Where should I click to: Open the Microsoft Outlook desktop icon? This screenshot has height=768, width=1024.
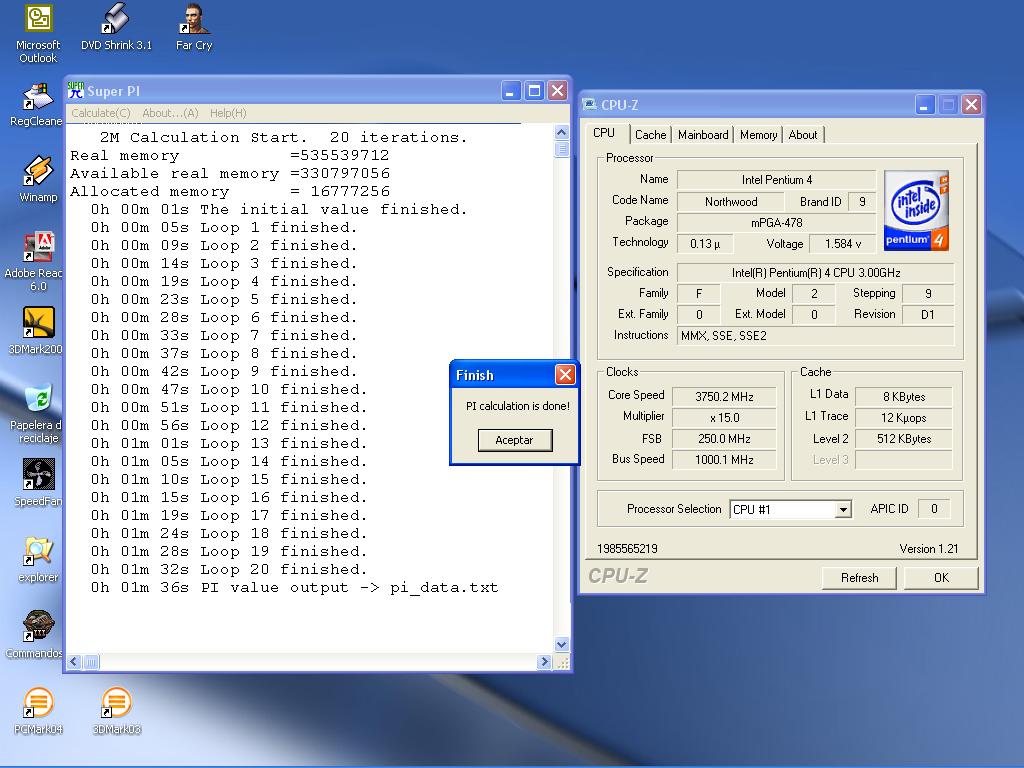[38, 20]
